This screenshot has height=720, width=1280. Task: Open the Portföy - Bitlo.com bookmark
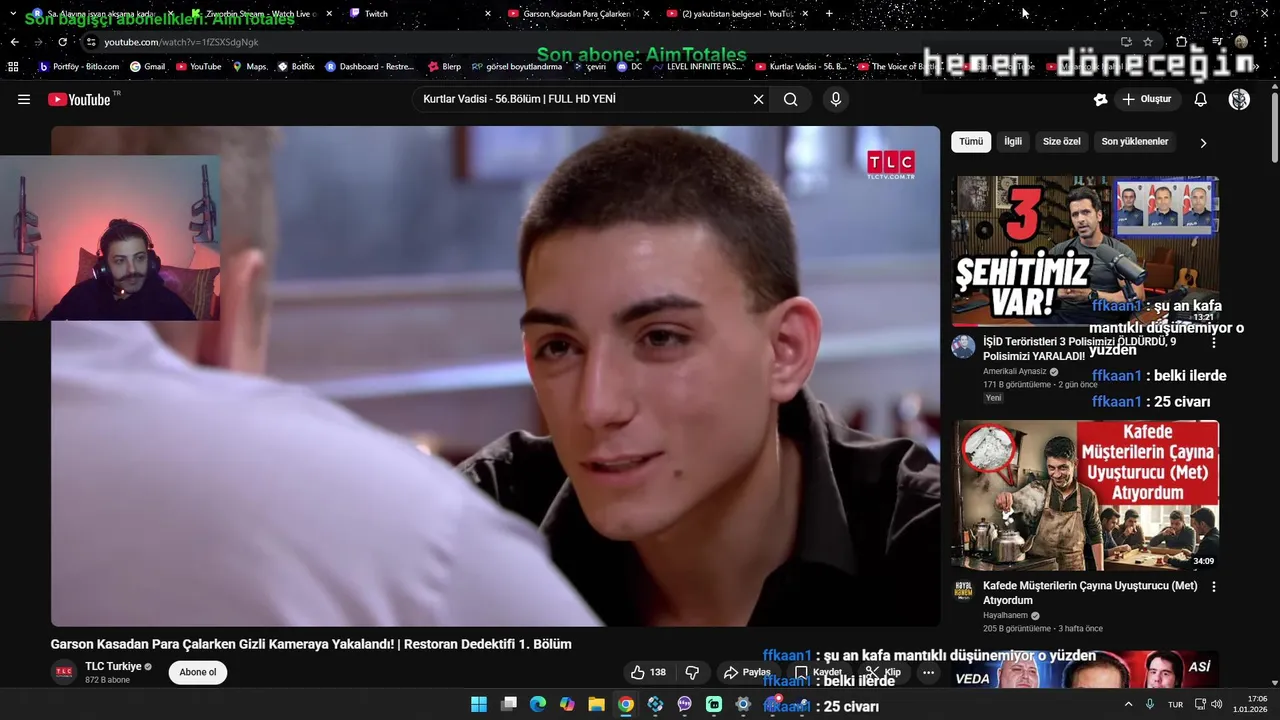coord(78,66)
